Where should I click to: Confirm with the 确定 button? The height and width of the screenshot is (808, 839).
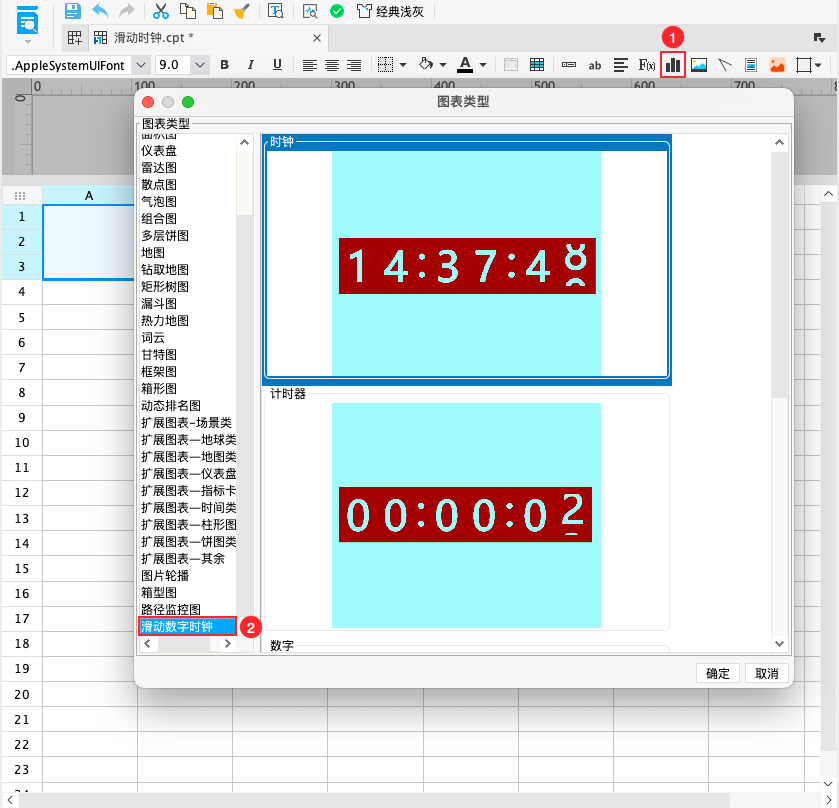[718, 674]
